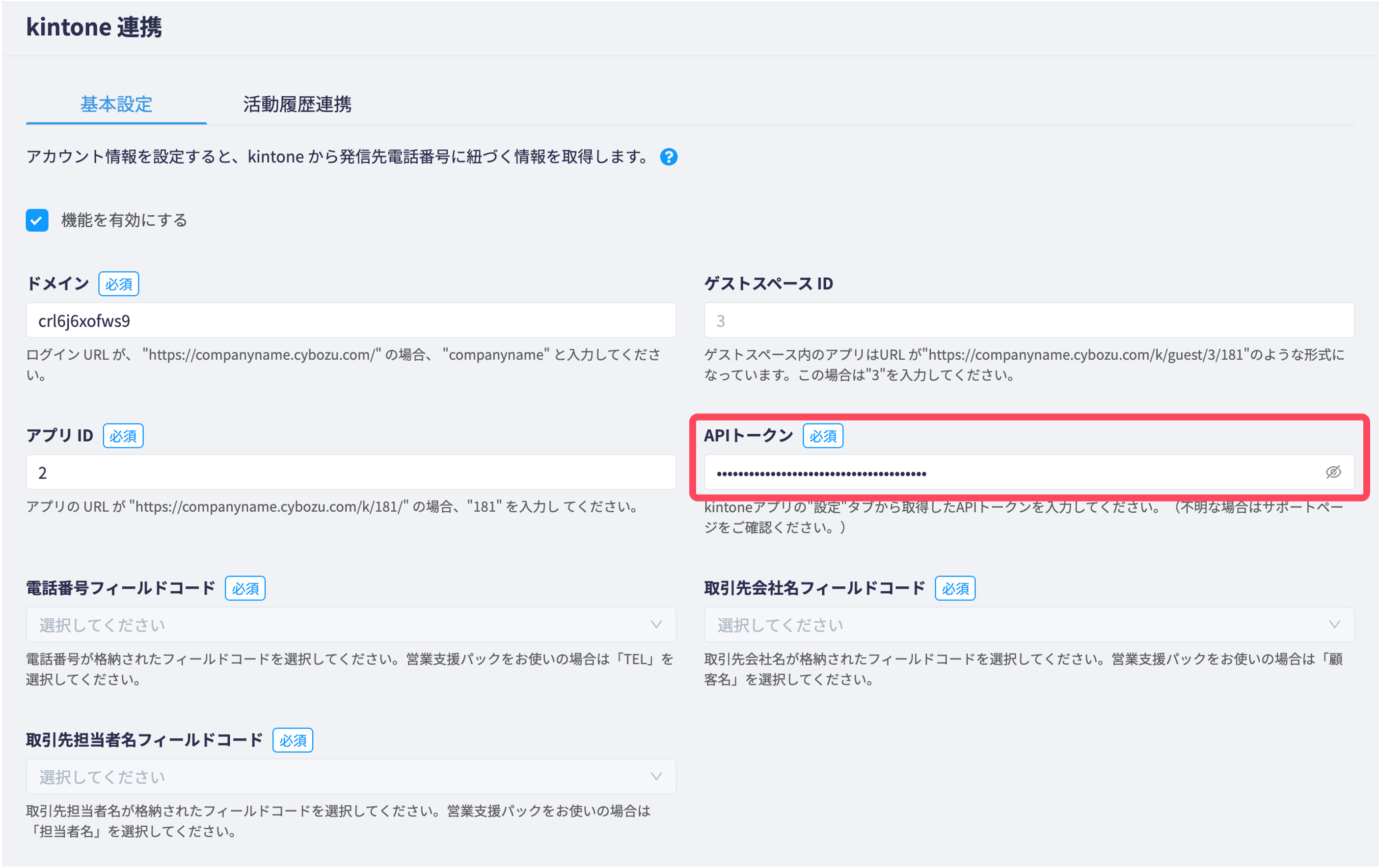Click the description about 発信先電話番号
The width and height of the screenshot is (1379, 868).
337,157
